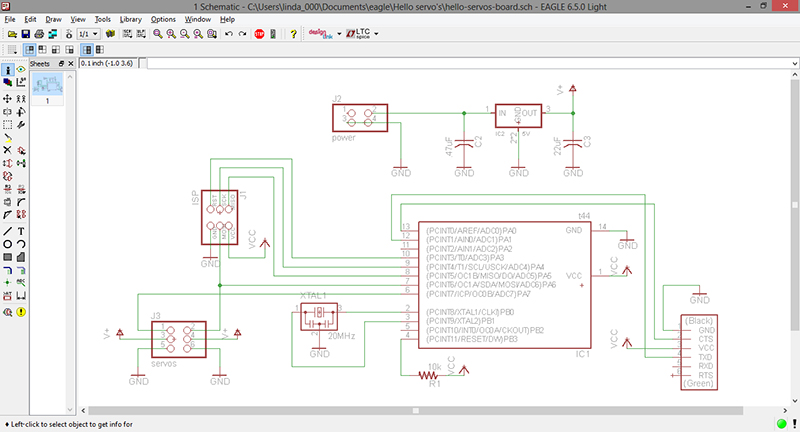Click the Zoom select area icon

(x=212, y=34)
